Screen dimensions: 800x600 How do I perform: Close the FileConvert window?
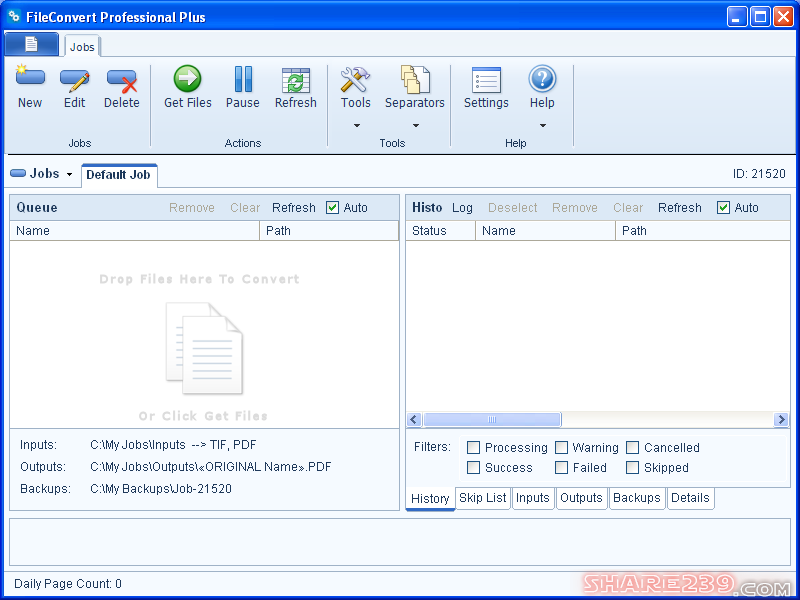point(783,17)
